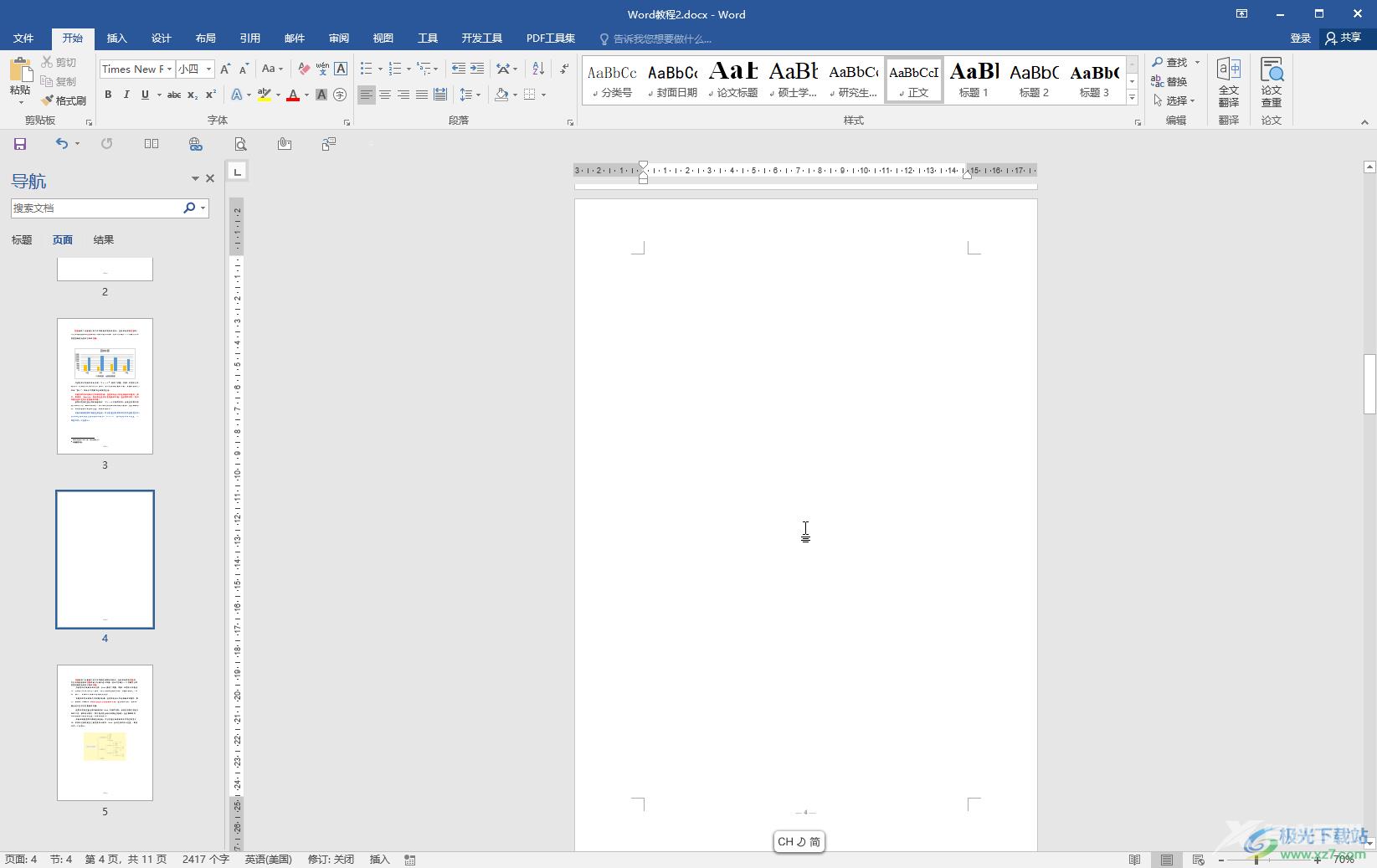The width and height of the screenshot is (1377, 868).
Task: Open the search options dropdown in navigation pane
Action: 203,208
